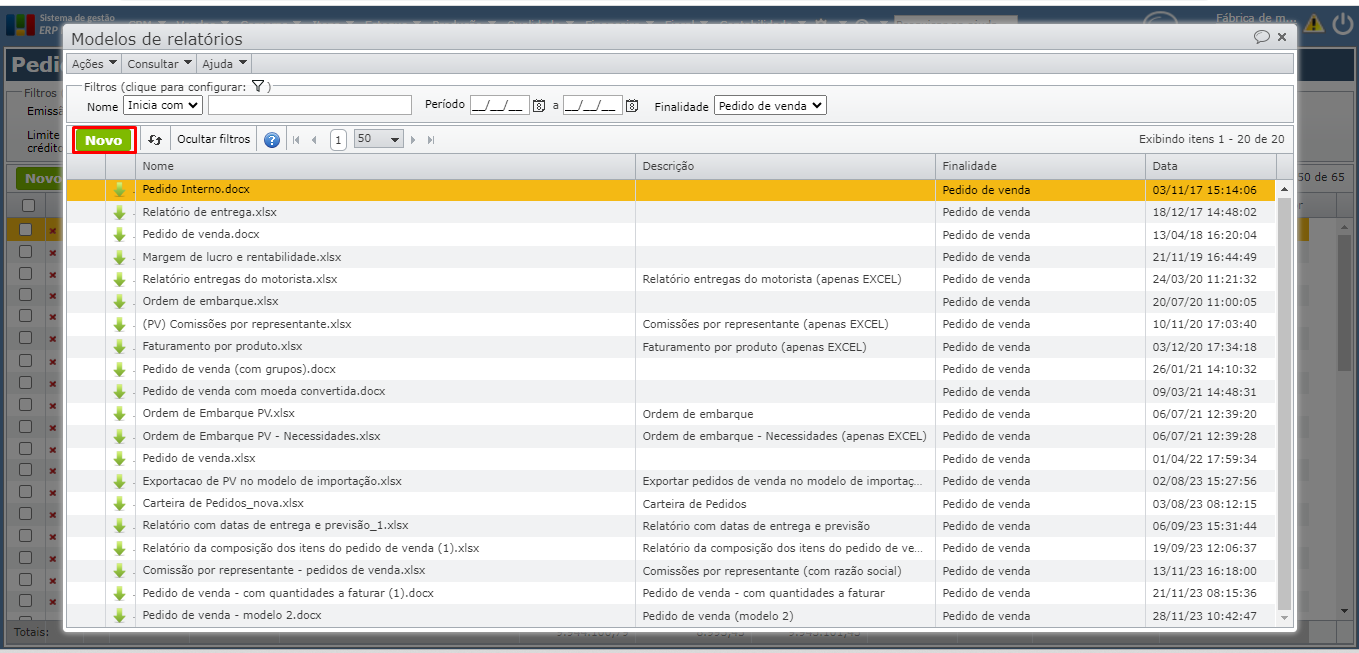Open the items-per-page dropdown showing 50
This screenshot has width=1359, height=653.
[378, 140]
